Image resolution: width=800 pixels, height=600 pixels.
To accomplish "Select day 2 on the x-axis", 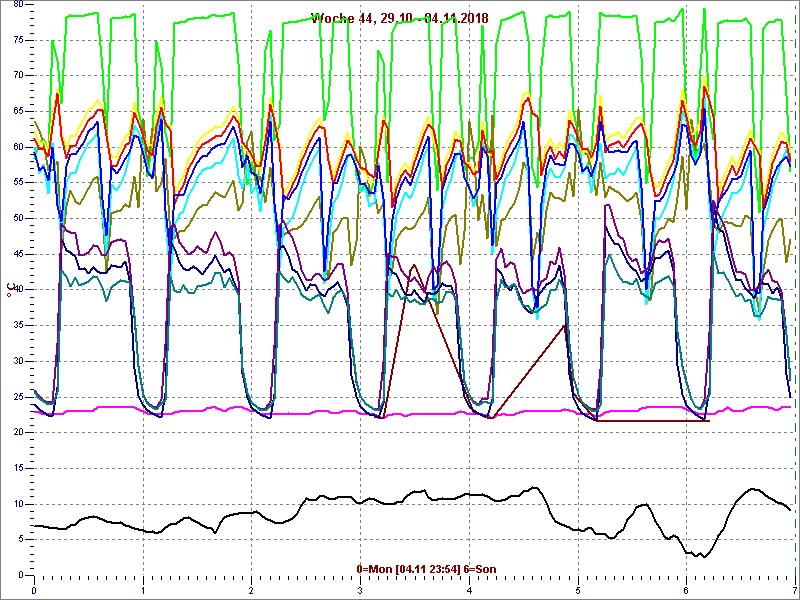I will tap(252, 591).
